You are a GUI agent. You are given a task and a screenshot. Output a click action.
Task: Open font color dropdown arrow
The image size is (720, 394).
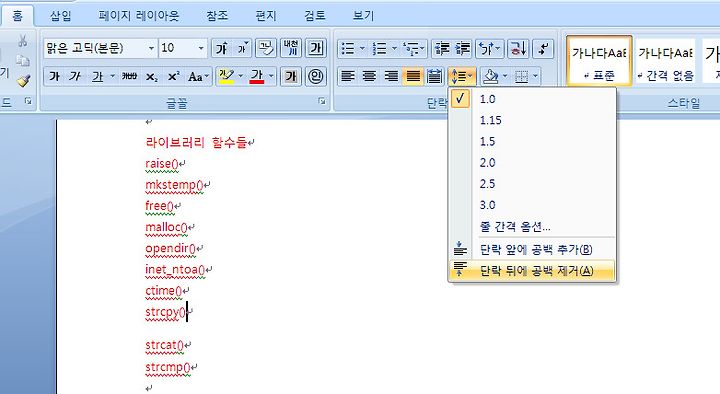(271, 76)
